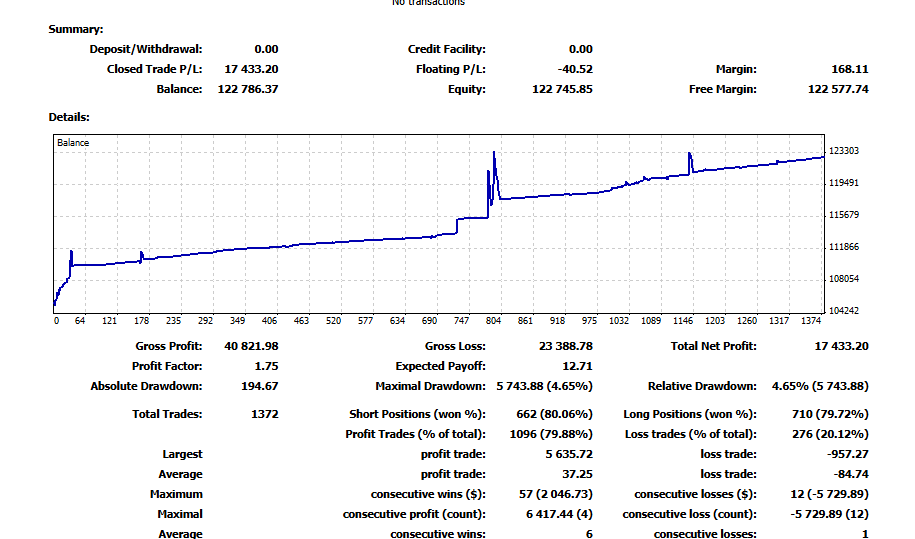915x539 pixels.
Task: Click consecutive losses value 12 (-5 729.89)
Action: [829, 494]
